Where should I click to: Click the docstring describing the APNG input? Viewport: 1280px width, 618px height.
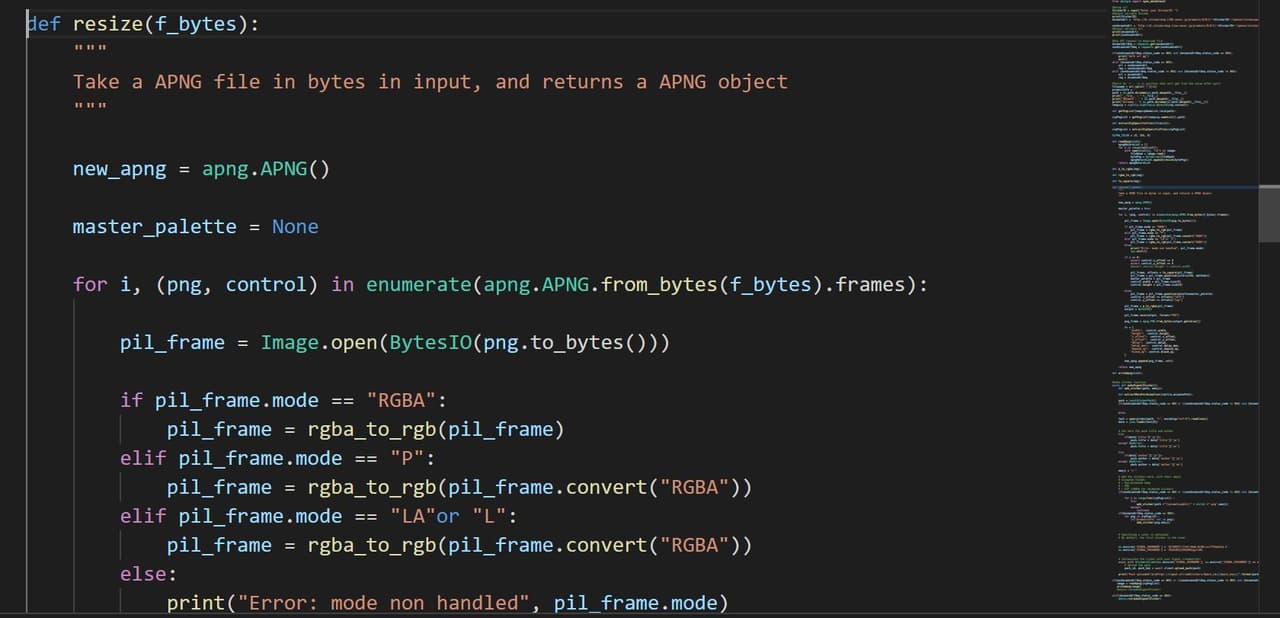[430, 81]
